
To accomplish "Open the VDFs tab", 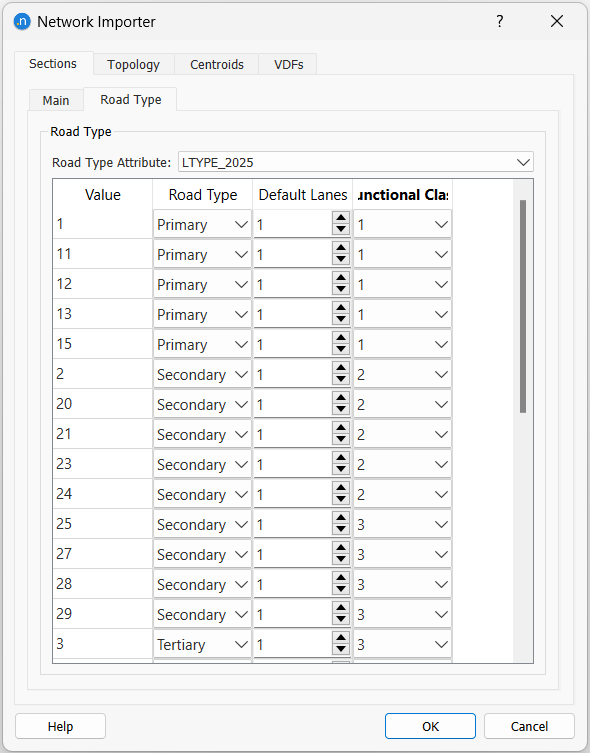I will click(x=289, y=64).
